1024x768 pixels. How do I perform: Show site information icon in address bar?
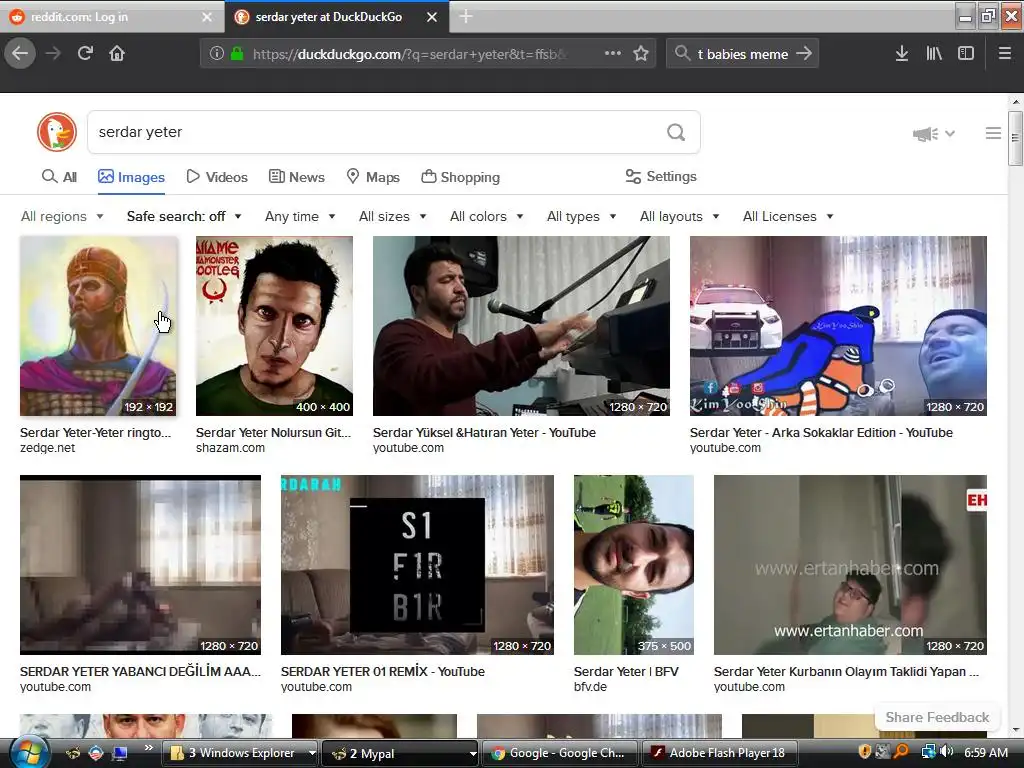click(217, 54)
